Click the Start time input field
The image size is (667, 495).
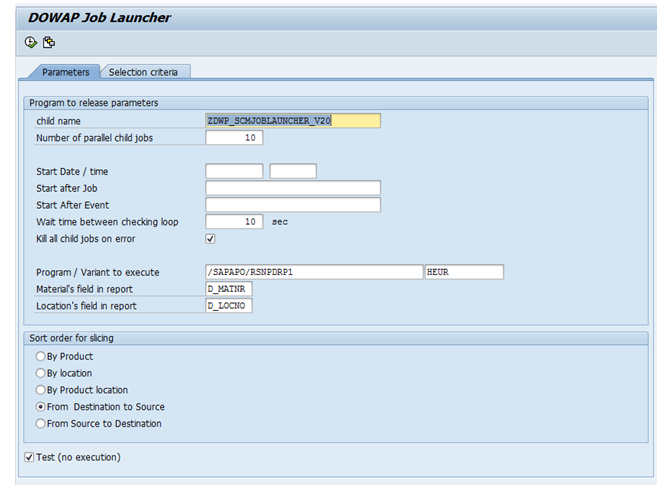tap(293, 171)
